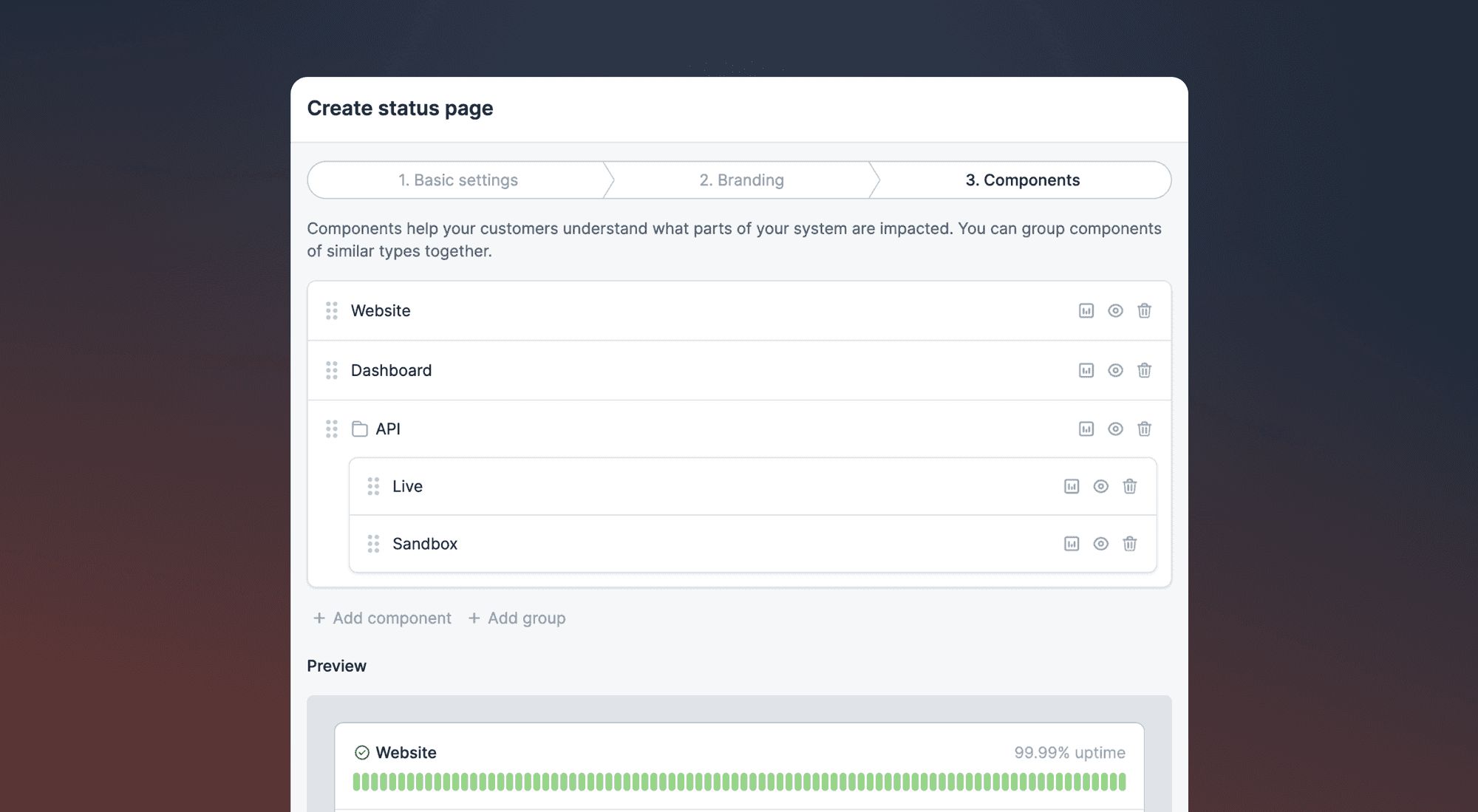This screenshot has height=812, width=1478.
Task: Select the Components step tab
Action: point(1022,180)
